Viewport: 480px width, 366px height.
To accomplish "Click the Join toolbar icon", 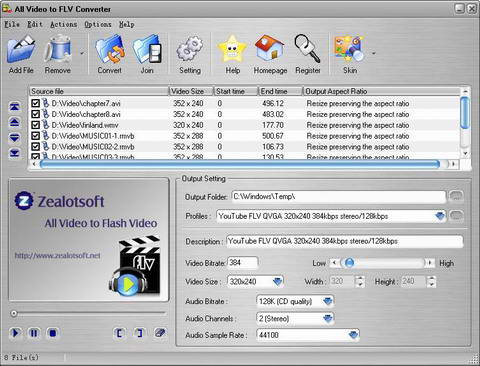I will point(147,50).
